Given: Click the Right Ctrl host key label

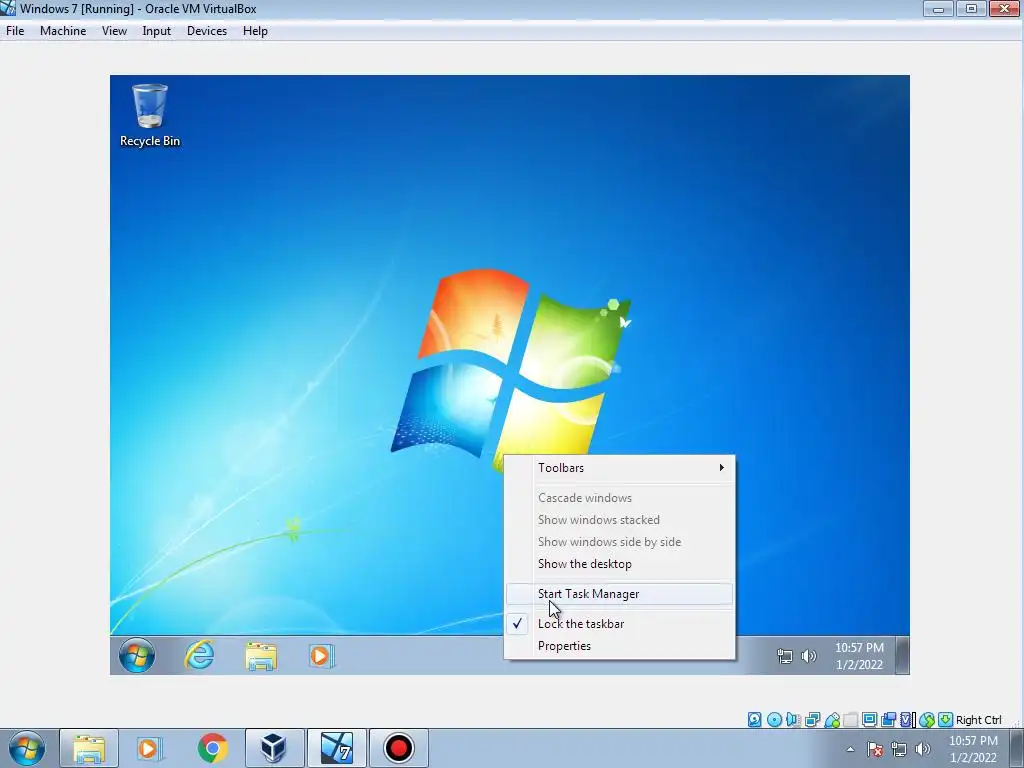Looking at the screenshot, I should click(978, 720).
